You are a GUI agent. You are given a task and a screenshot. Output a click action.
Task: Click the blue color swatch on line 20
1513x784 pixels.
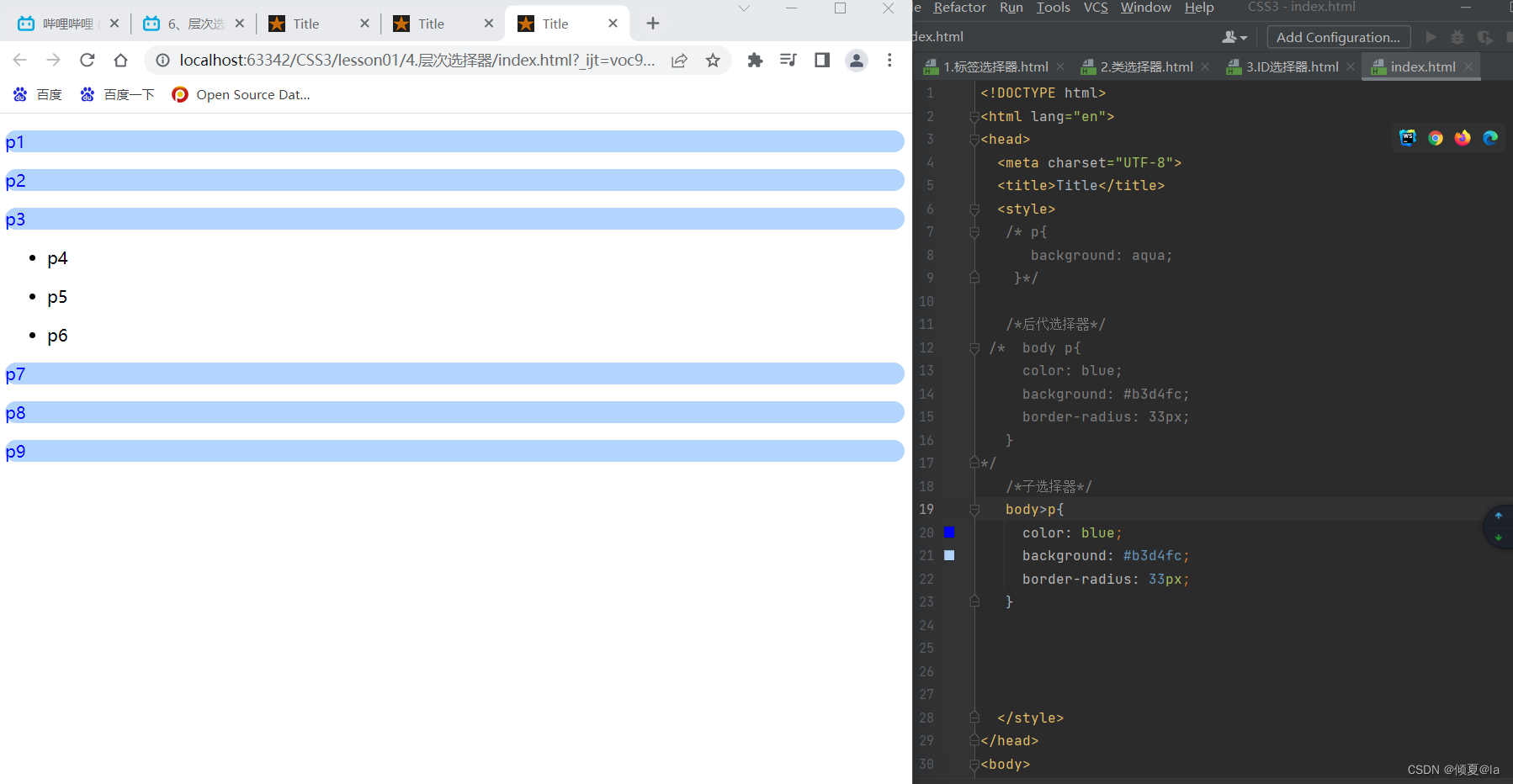[x=949, y=532]
